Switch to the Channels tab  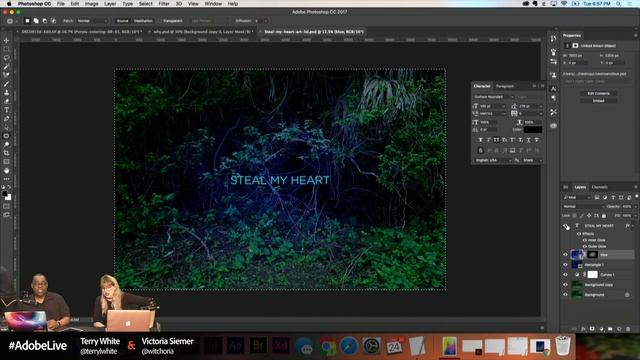[600, 187]
